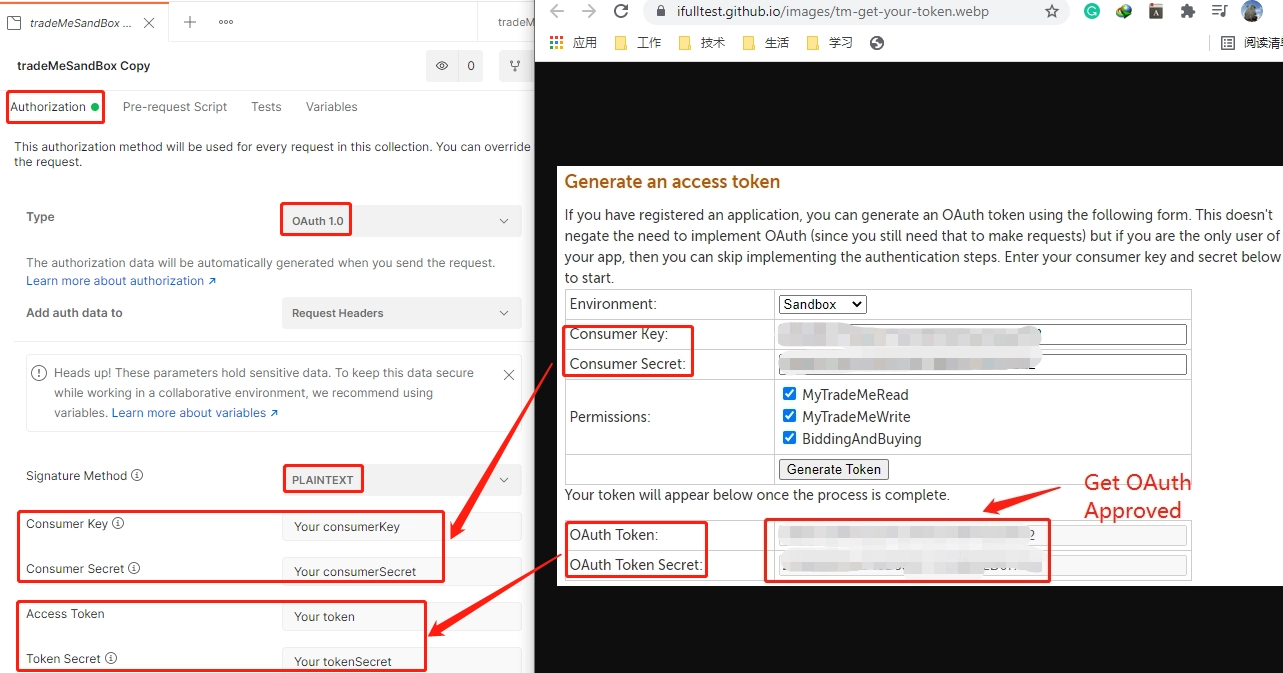
Task: Open the Variables tab
Action: [x=331, y=107]
